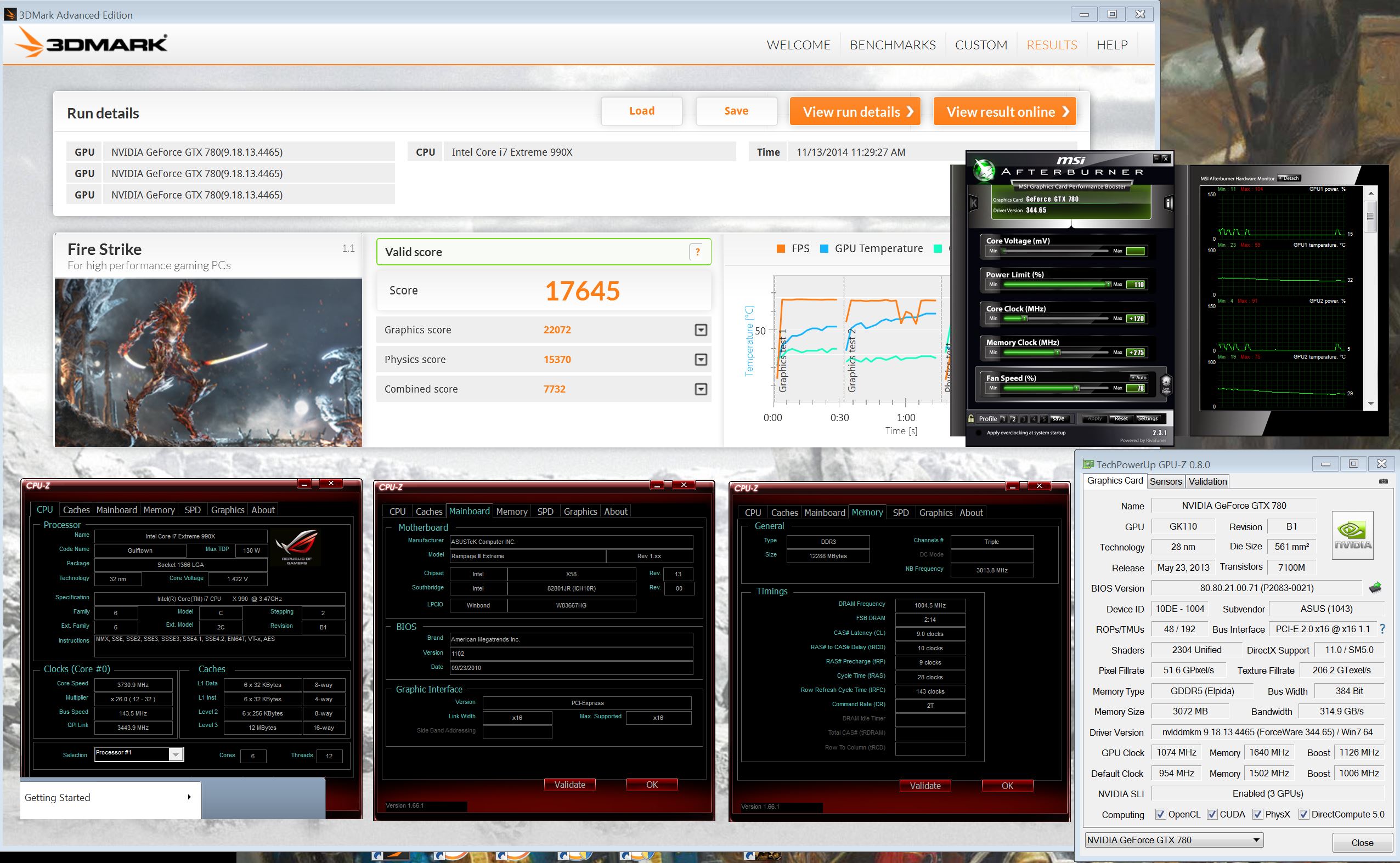Open the fan User Define icon in Afterburner

click(1166, 384)
